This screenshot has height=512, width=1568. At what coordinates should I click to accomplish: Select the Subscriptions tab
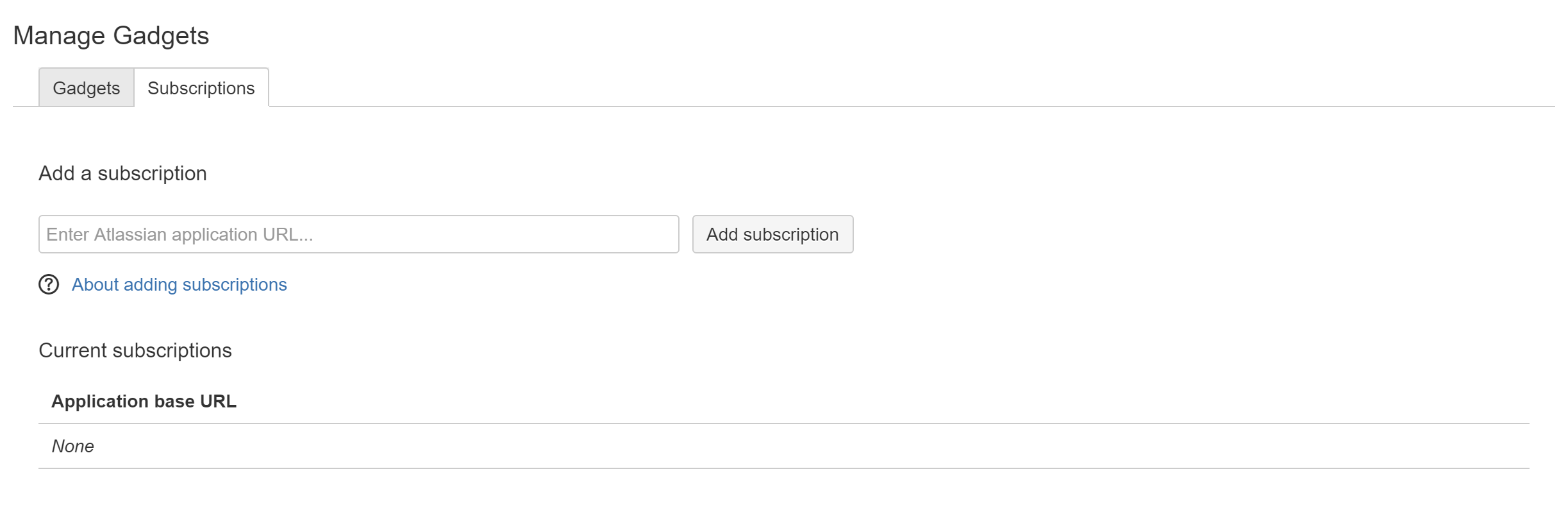click(201, 88)
